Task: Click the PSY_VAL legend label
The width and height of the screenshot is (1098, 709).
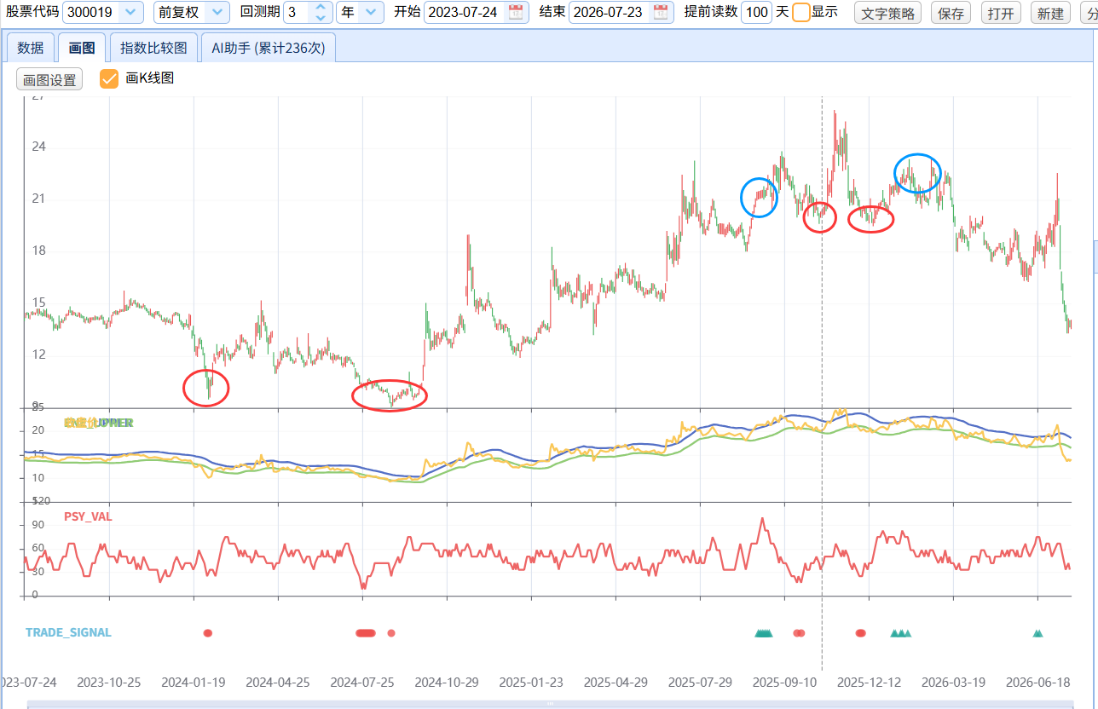Action: pos(88,517)
